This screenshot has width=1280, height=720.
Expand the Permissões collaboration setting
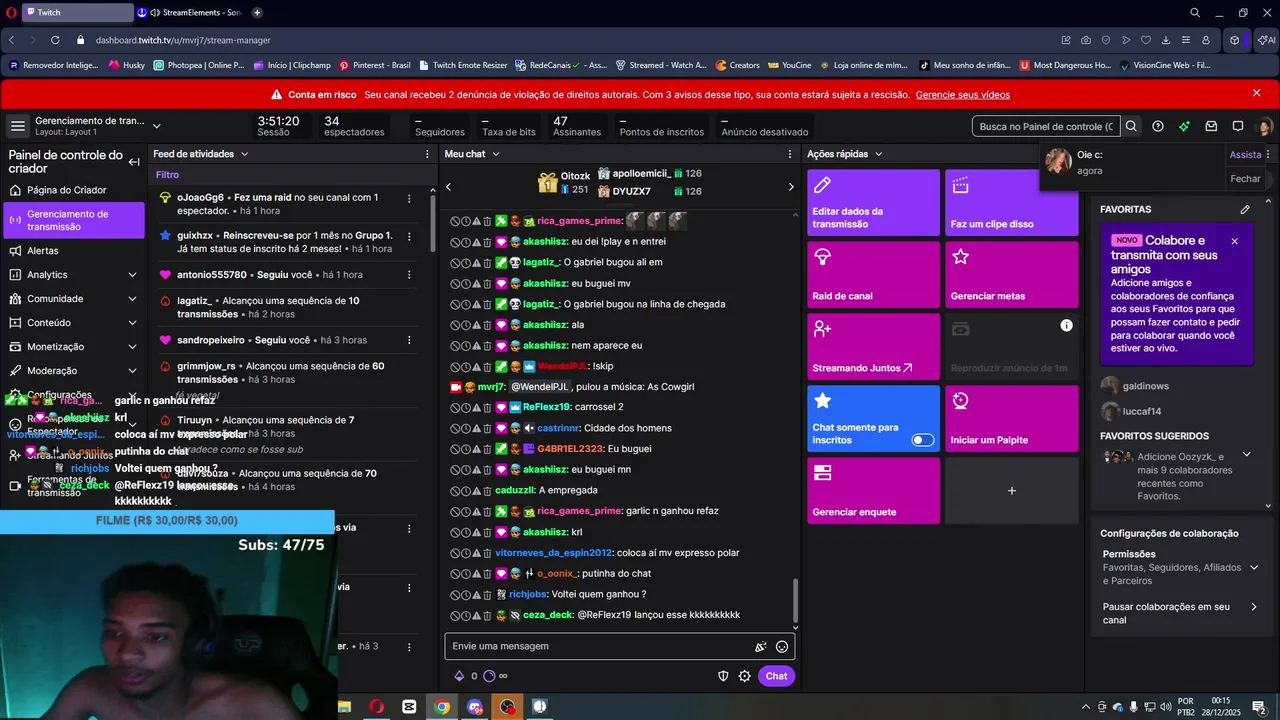(x=1253, y=568)
